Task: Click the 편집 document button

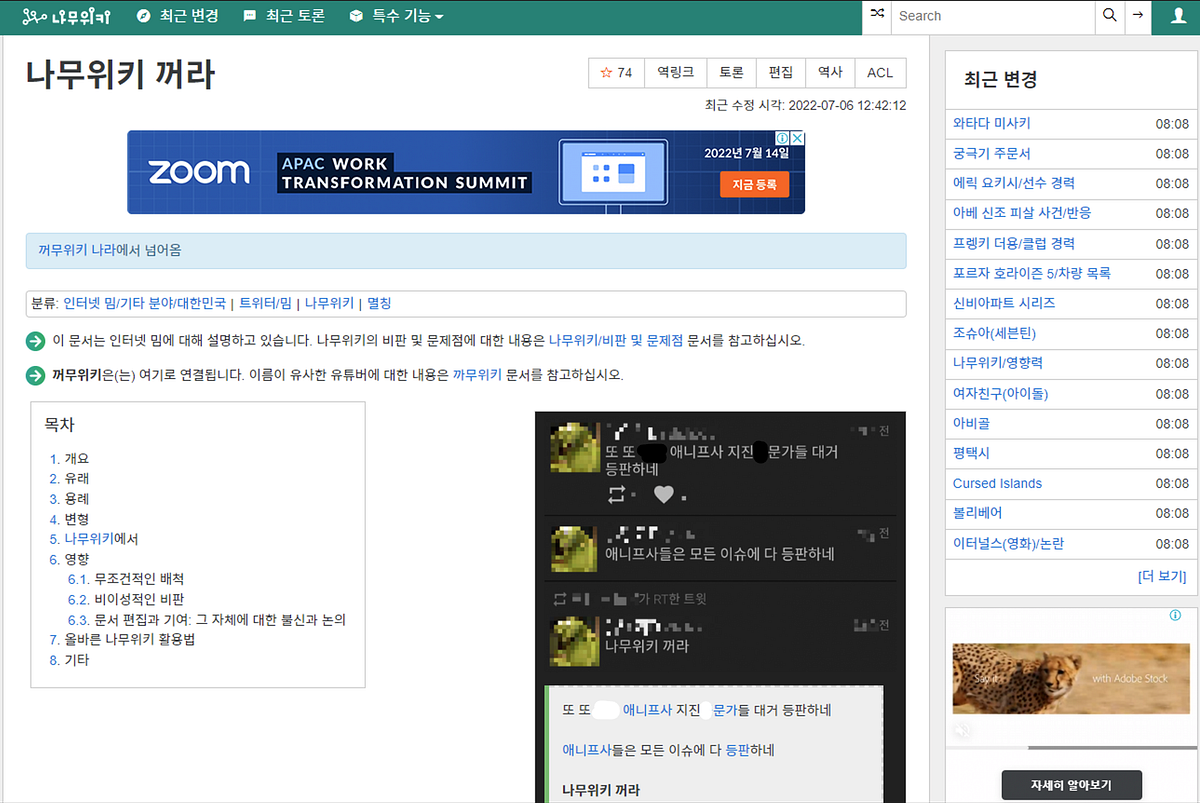Action: [780, 73]
